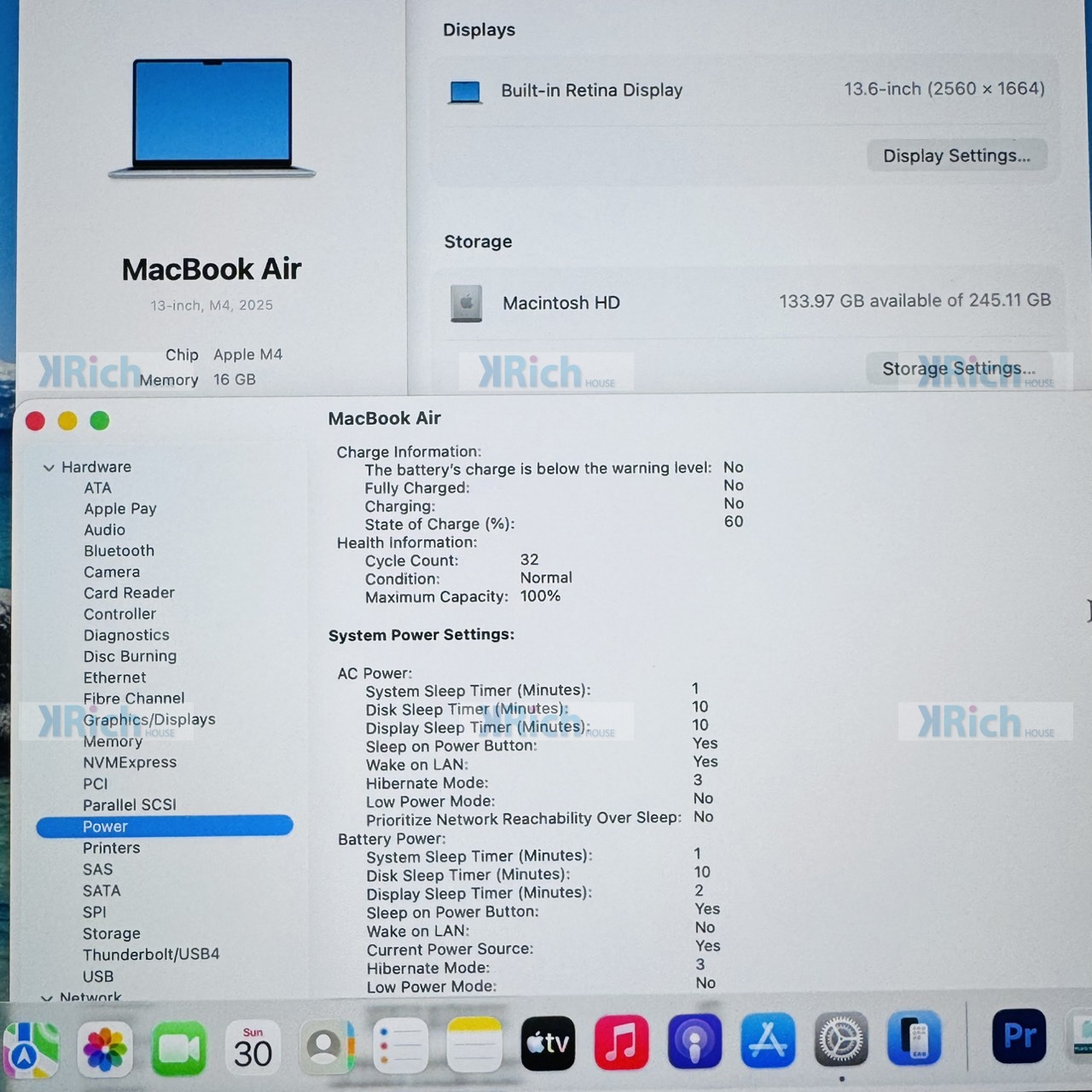1092x1092 pixels.
Task: Launch the App Store from the Dock
Action: (768, 1040)
